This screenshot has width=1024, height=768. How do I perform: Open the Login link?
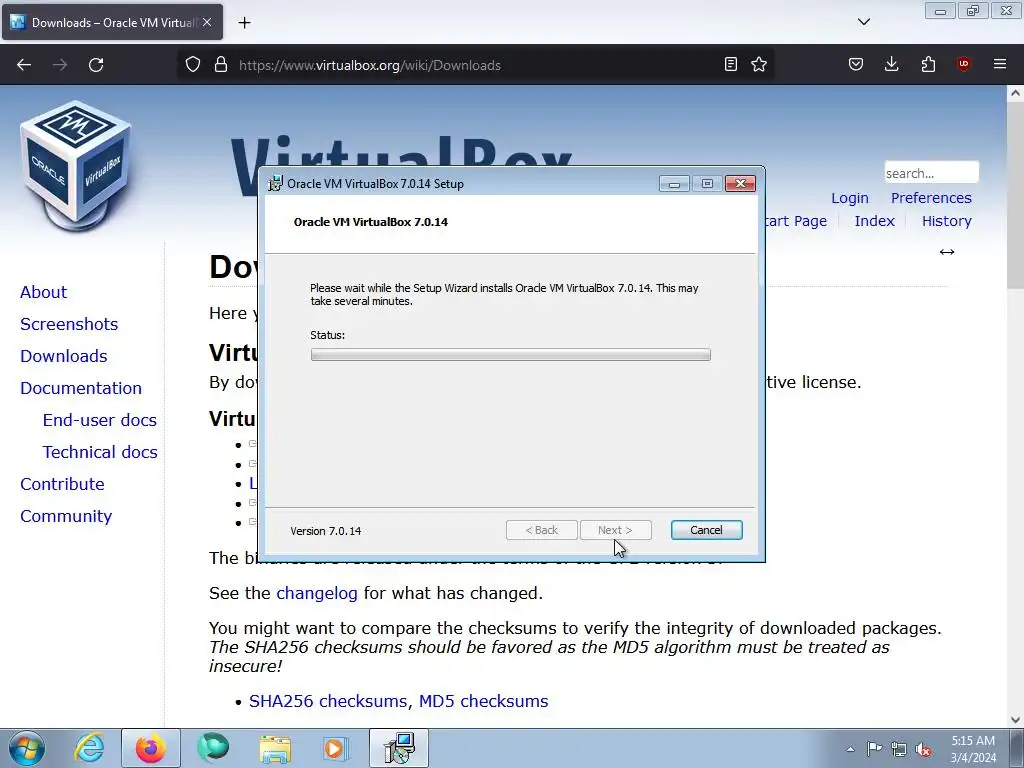[850, 198]
